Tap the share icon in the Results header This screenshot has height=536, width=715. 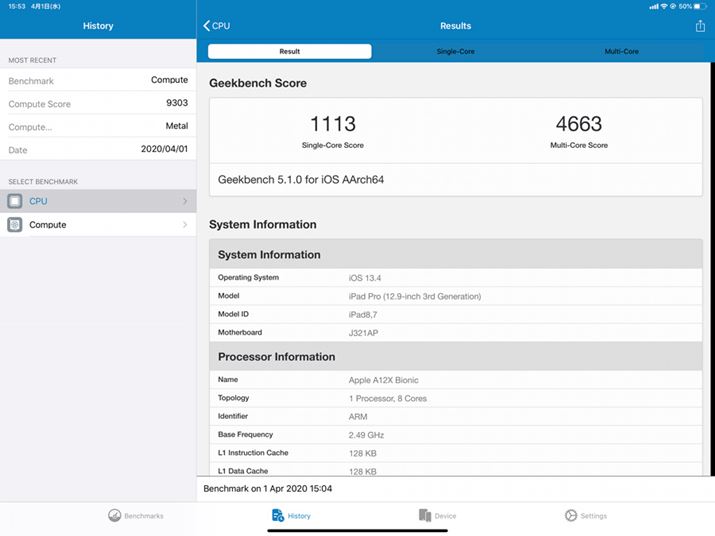[x=700, y=26]
